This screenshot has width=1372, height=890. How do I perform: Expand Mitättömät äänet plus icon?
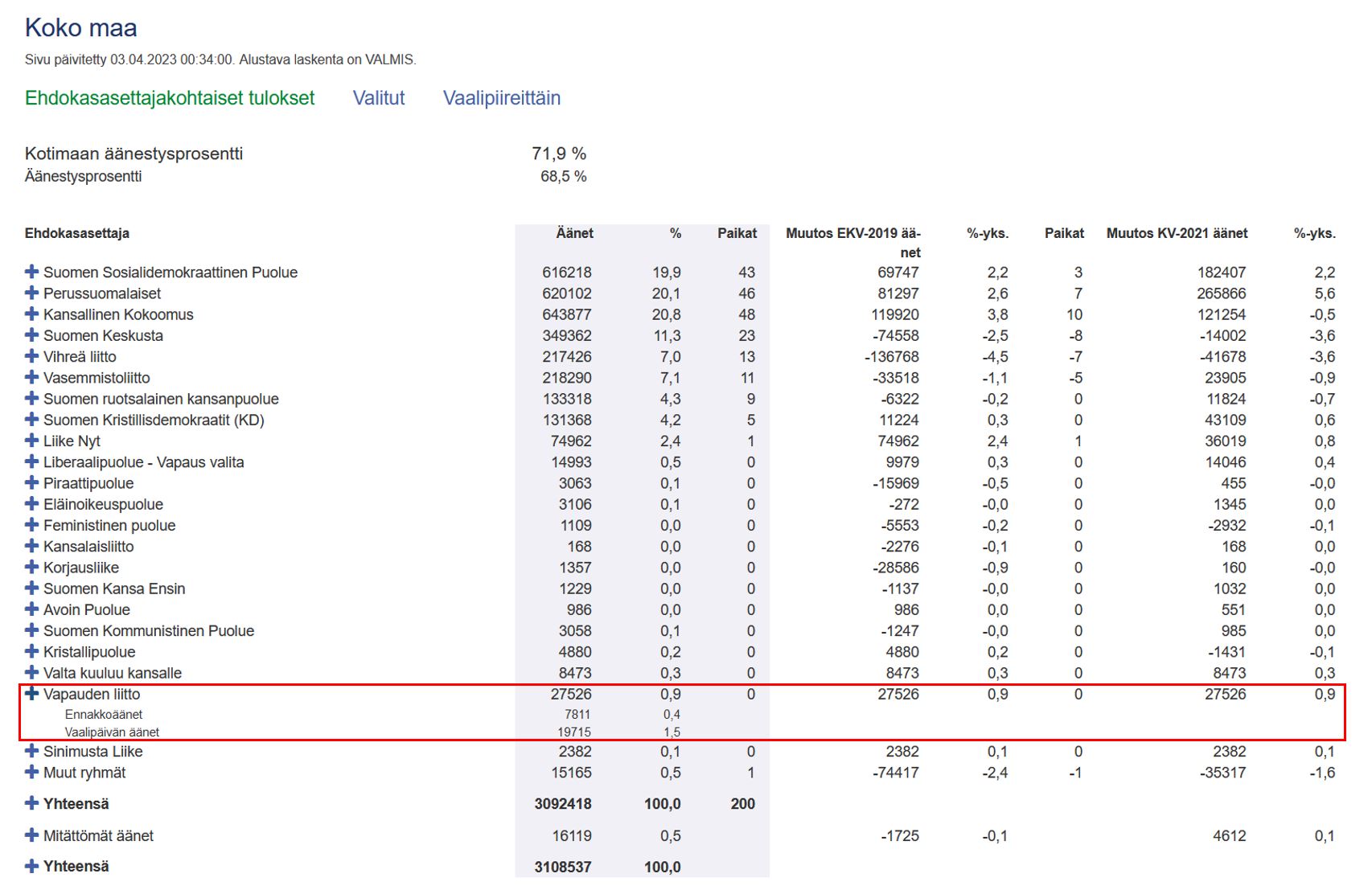(x=31, y=835)
